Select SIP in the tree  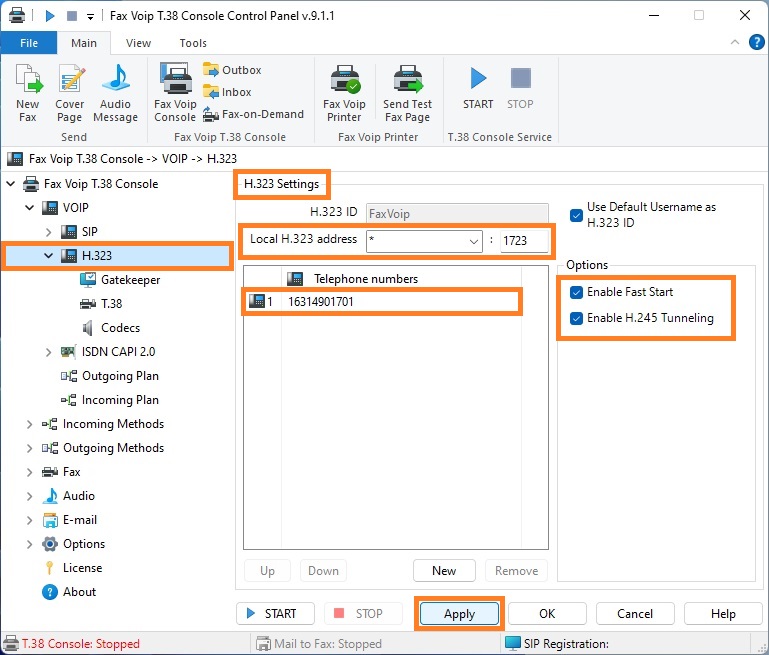click(x=89, y=231)
